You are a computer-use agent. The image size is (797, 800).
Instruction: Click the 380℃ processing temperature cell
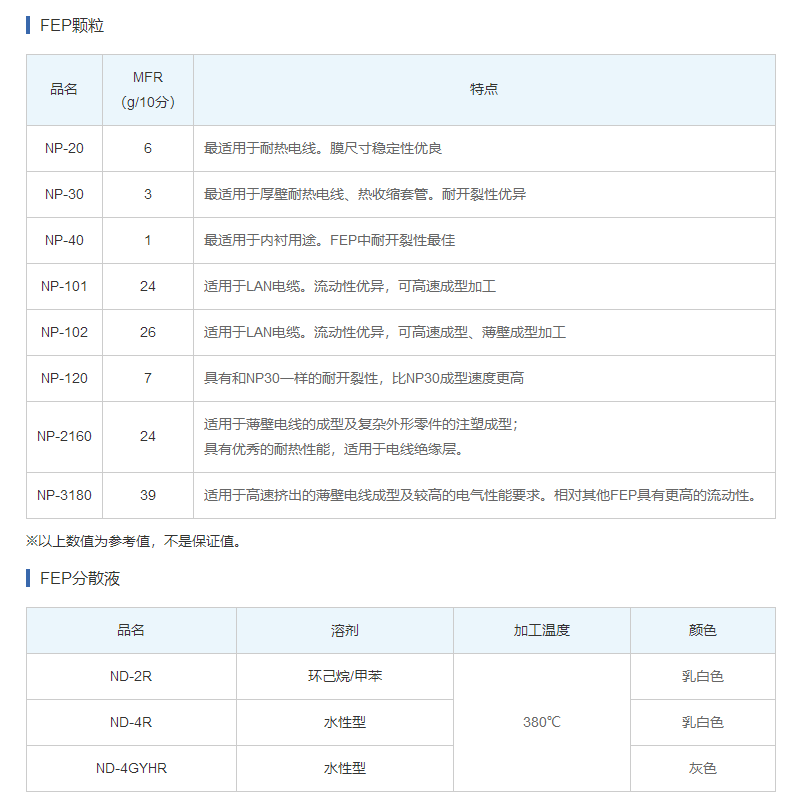click(x=542, y=722)
